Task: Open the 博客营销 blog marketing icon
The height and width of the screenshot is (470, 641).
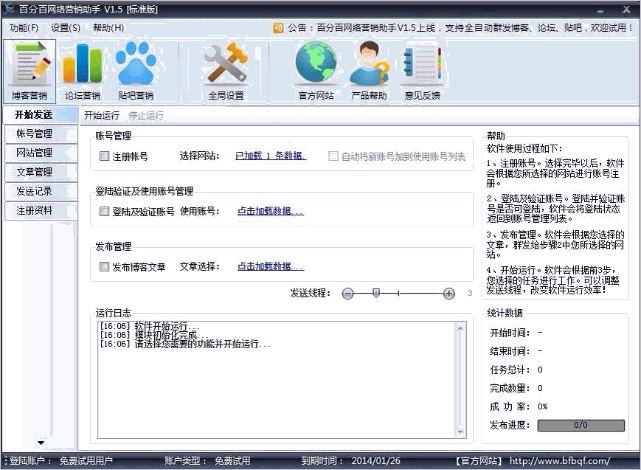Action: point(29,71)
